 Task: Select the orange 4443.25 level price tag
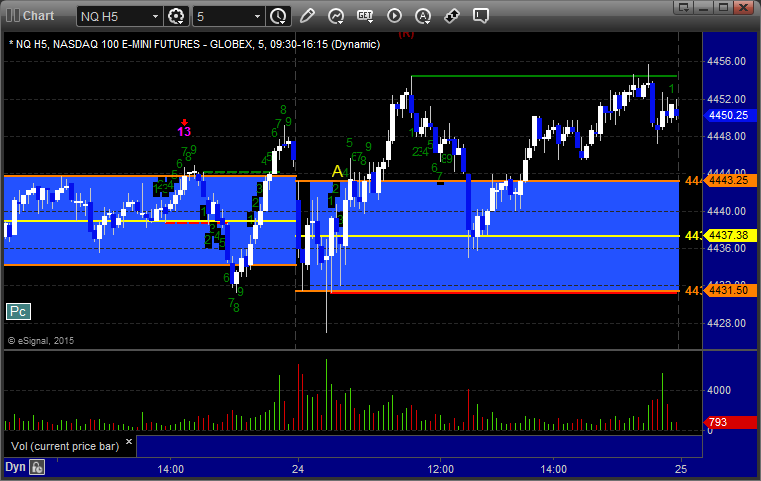click(x=728, y=181)
